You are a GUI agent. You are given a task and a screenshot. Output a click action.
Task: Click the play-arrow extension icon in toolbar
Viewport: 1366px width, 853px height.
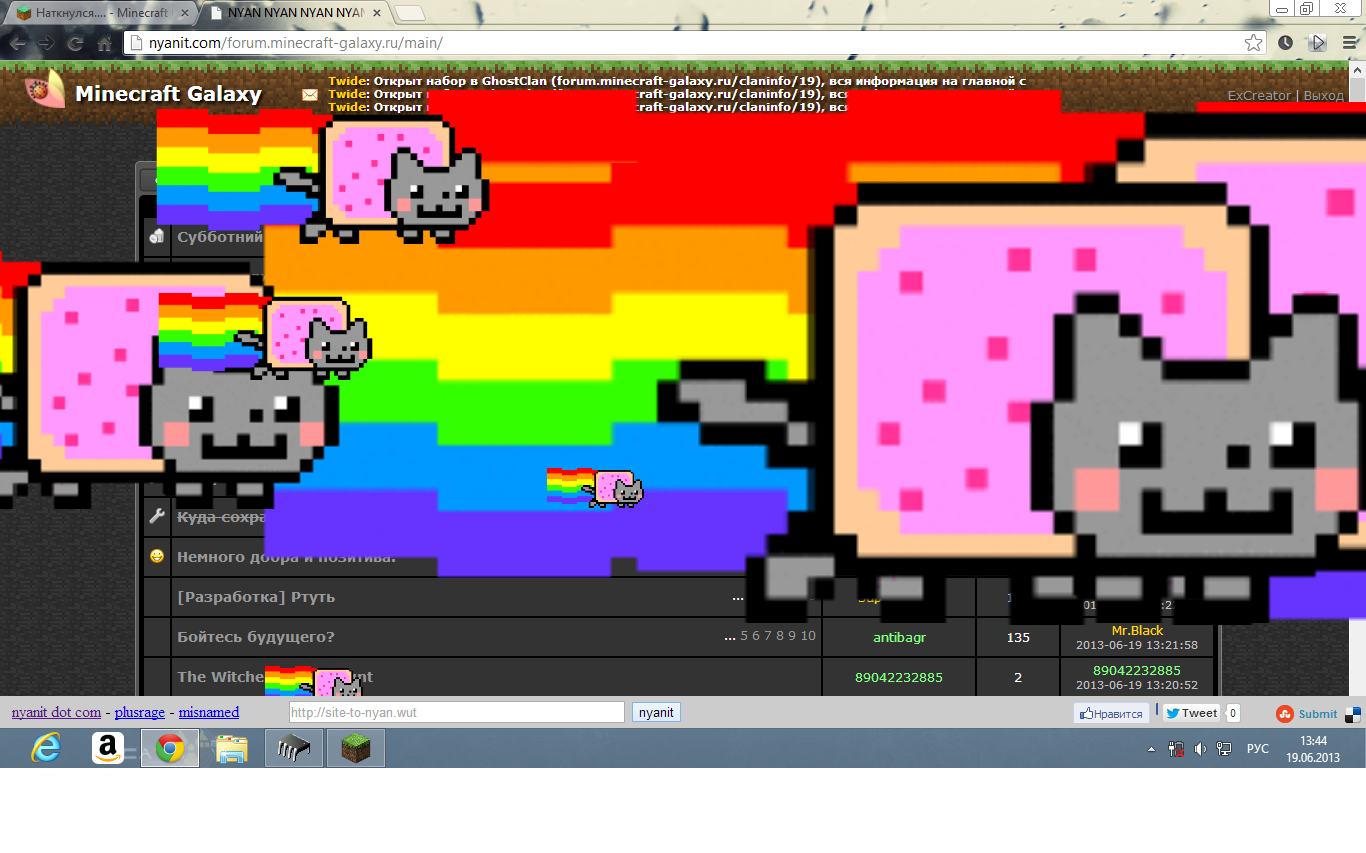[x=1318, y=43]
